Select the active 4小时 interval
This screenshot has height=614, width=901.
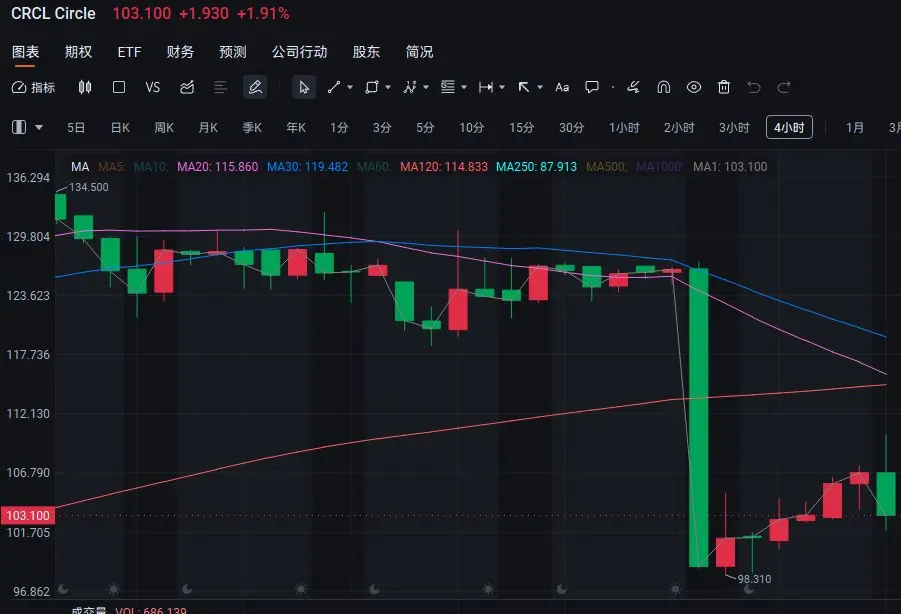pos(790,128)
